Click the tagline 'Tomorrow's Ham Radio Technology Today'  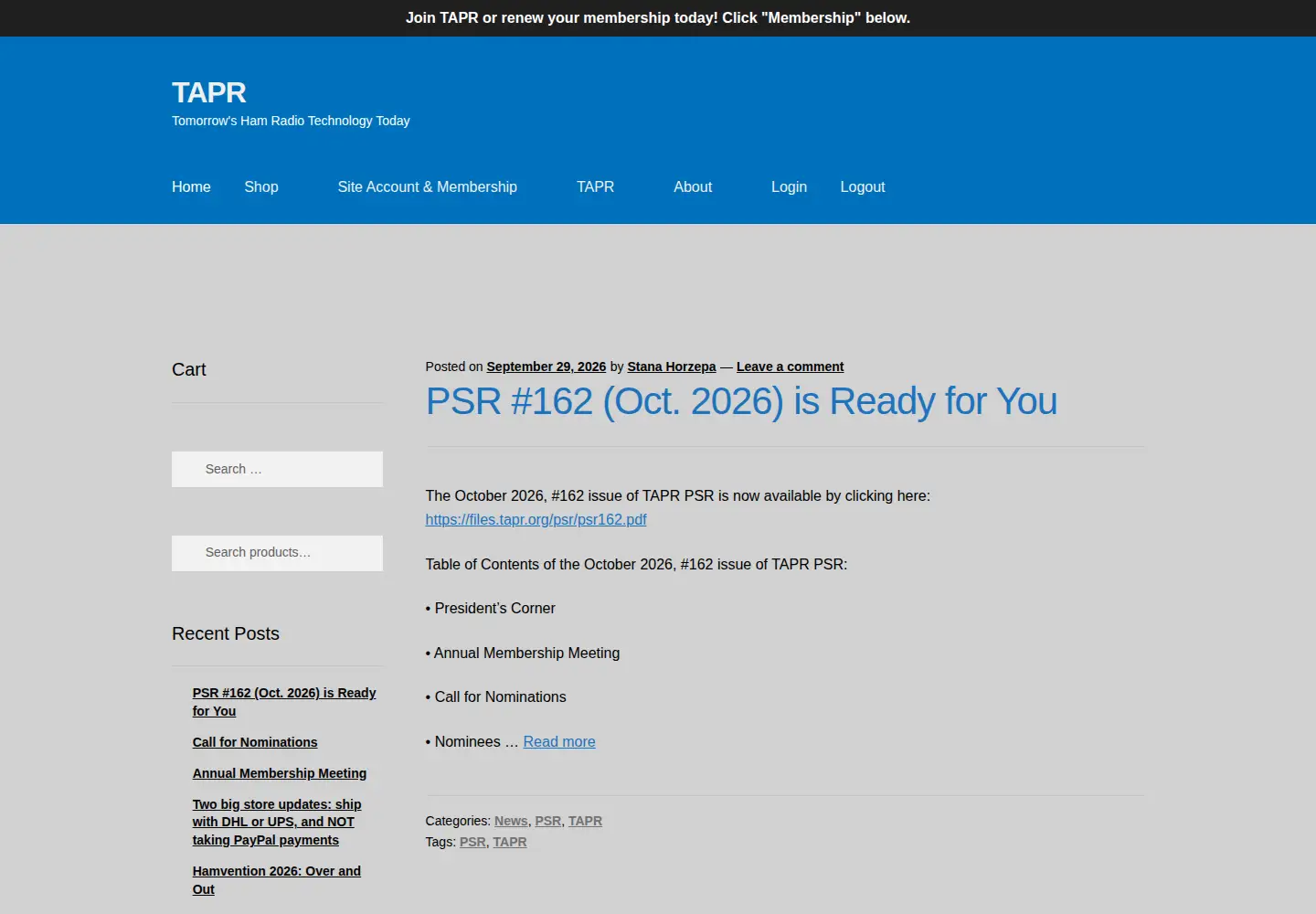pyautogui.click(x=291, y=121)
